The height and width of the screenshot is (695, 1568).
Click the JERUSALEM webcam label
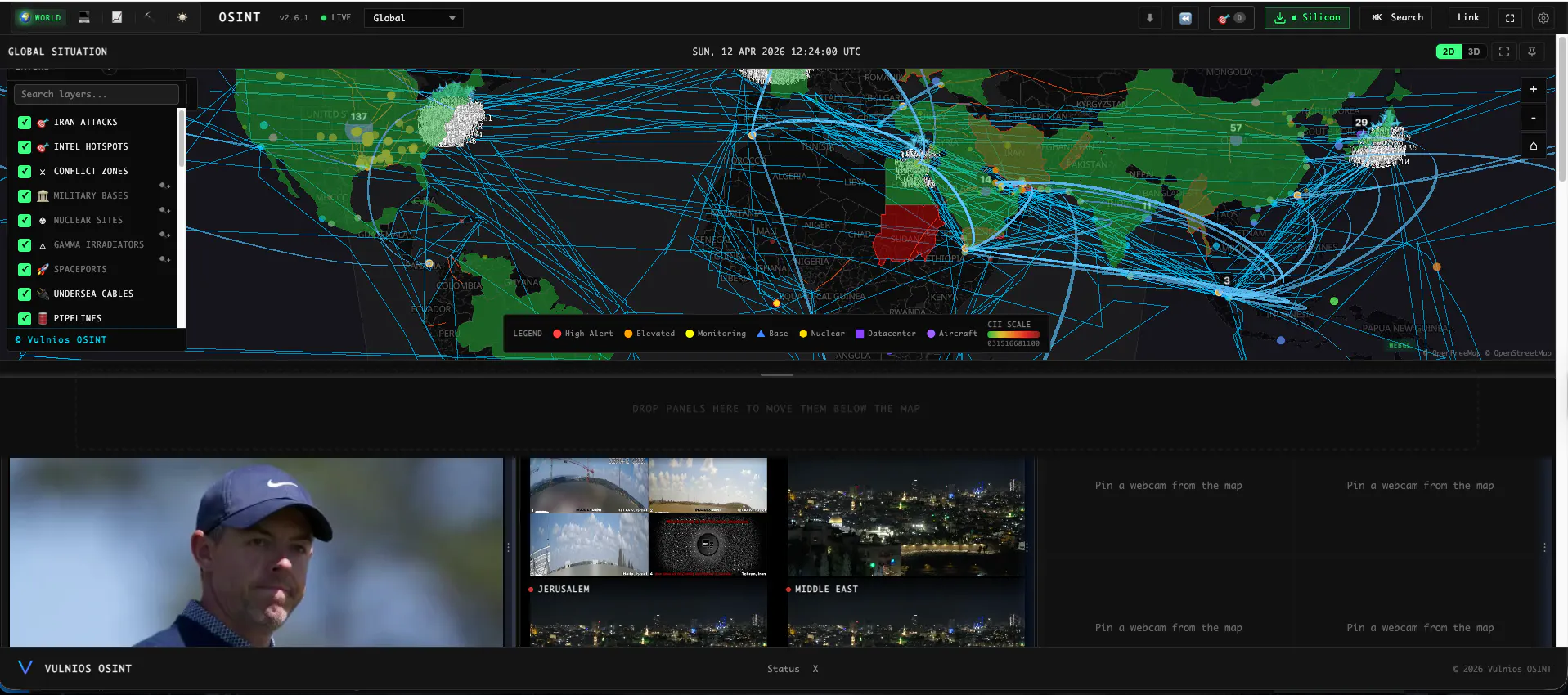click(x=564, y=590)
